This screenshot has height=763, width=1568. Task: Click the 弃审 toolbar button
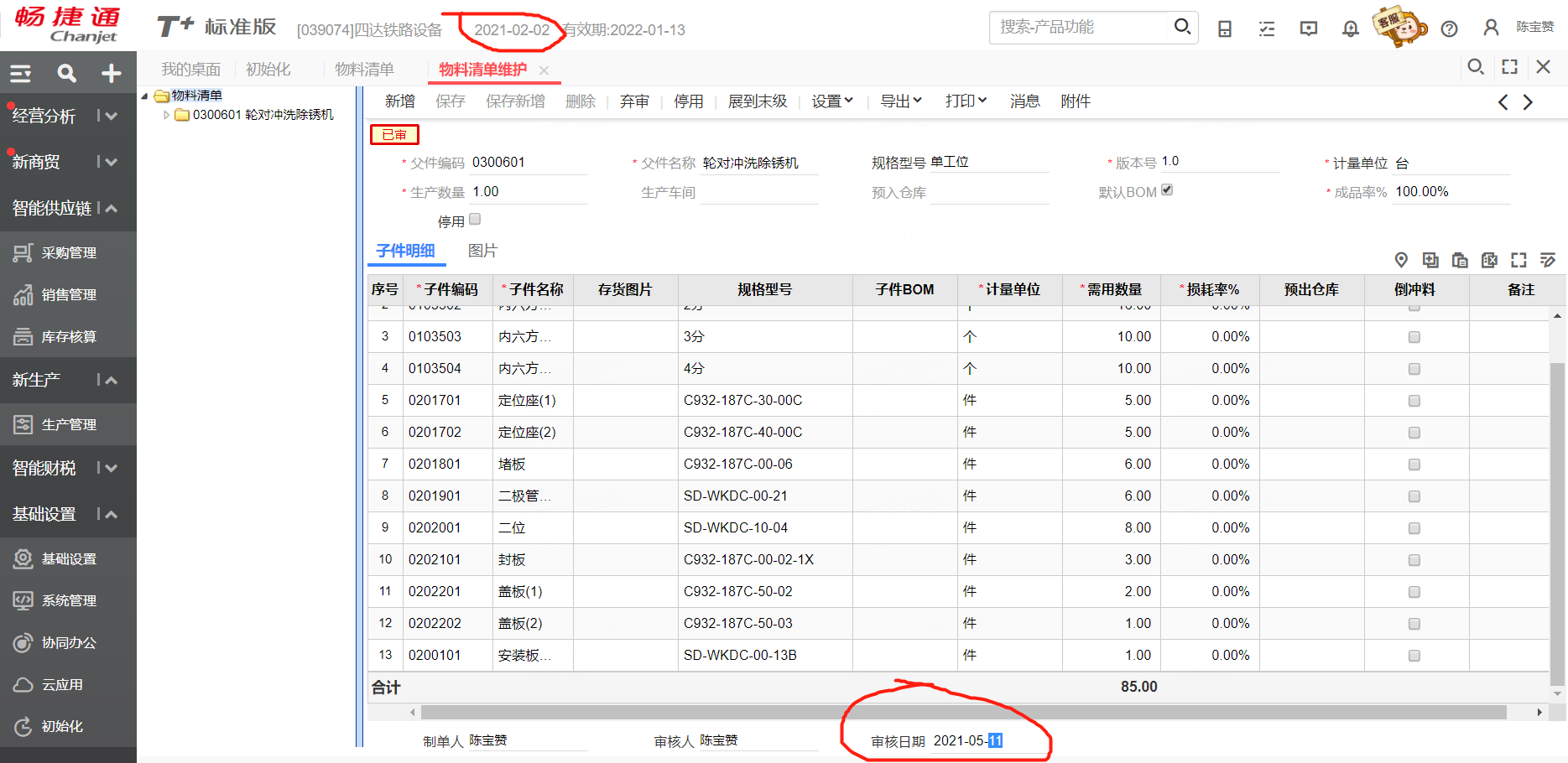635,101
